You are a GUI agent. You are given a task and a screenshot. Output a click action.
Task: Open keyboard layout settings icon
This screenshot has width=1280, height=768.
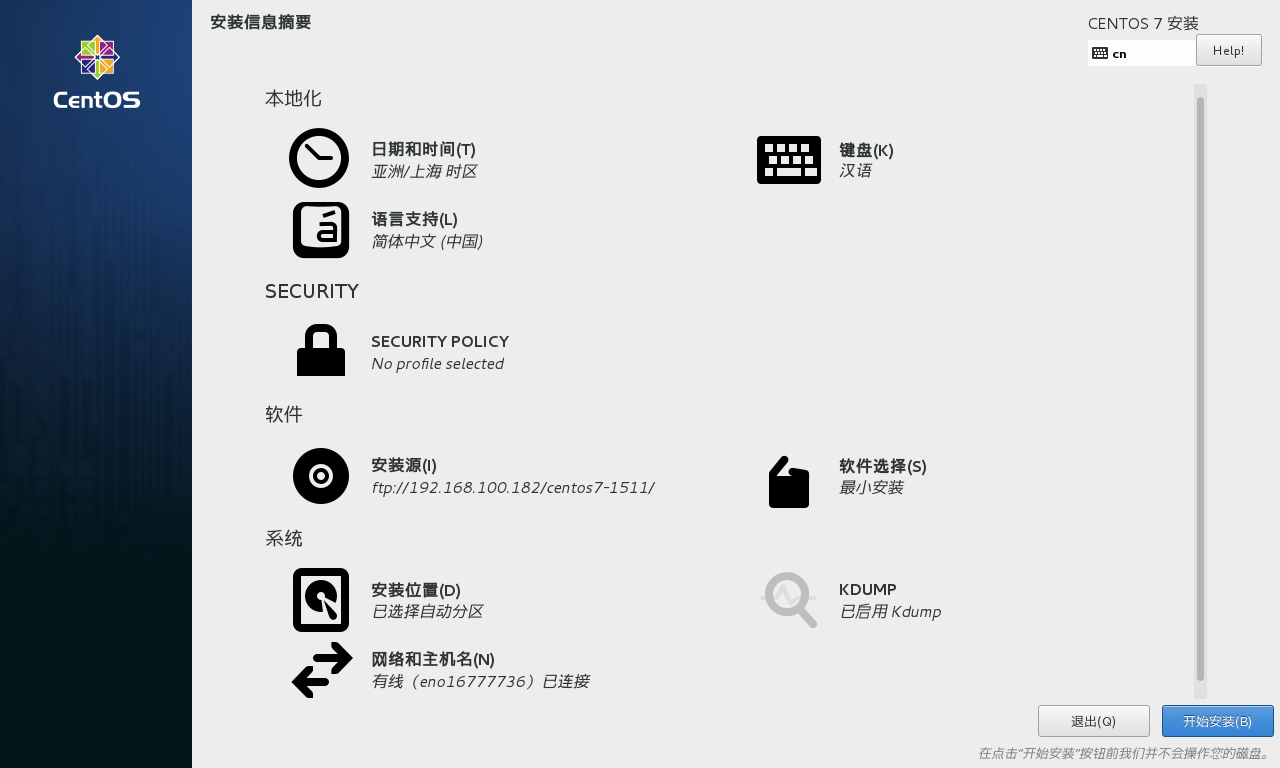pyautogui.click(x=789, y=160)
